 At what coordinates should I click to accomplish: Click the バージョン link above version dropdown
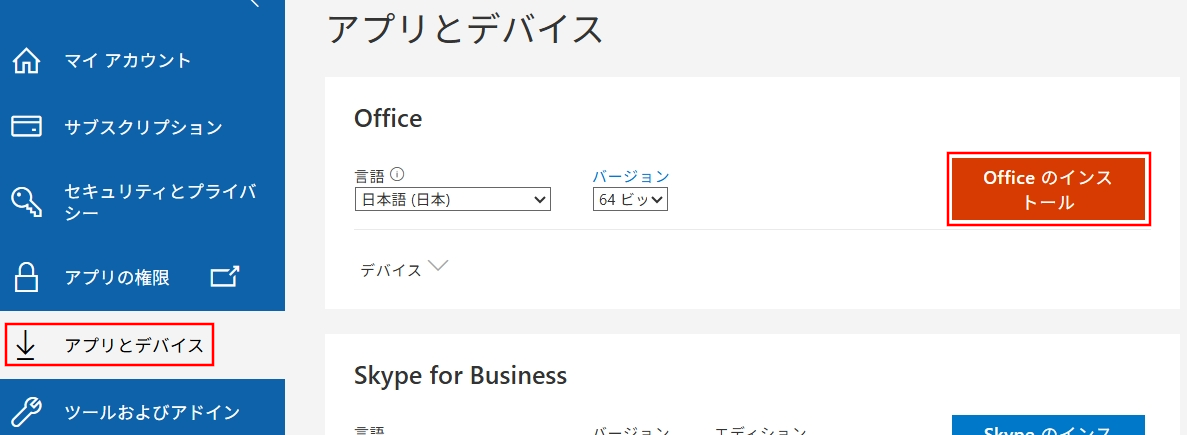click(x=630, y=176)
